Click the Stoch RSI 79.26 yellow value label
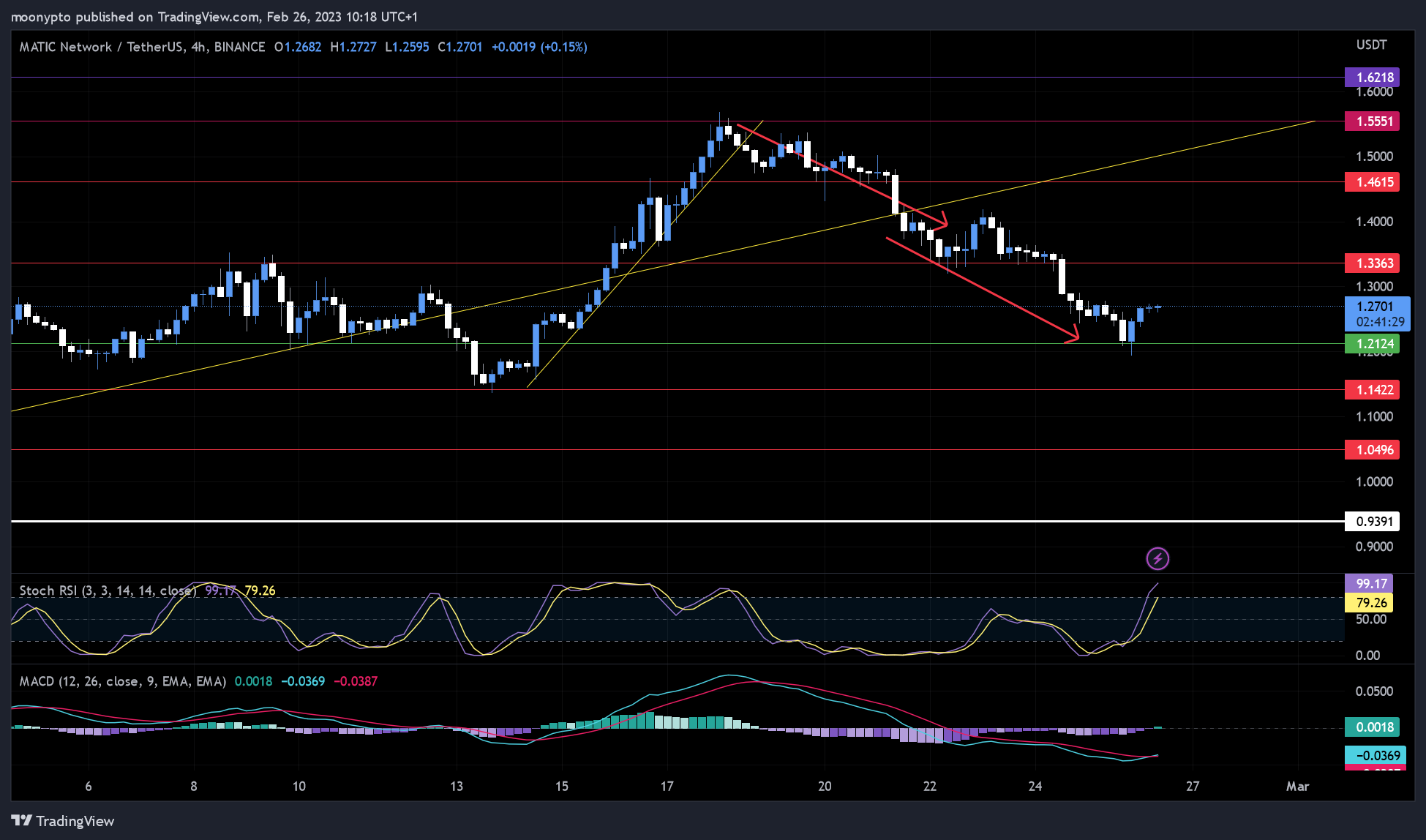The height and width of the screenshot is (840, 1426). click(1368, 603)
